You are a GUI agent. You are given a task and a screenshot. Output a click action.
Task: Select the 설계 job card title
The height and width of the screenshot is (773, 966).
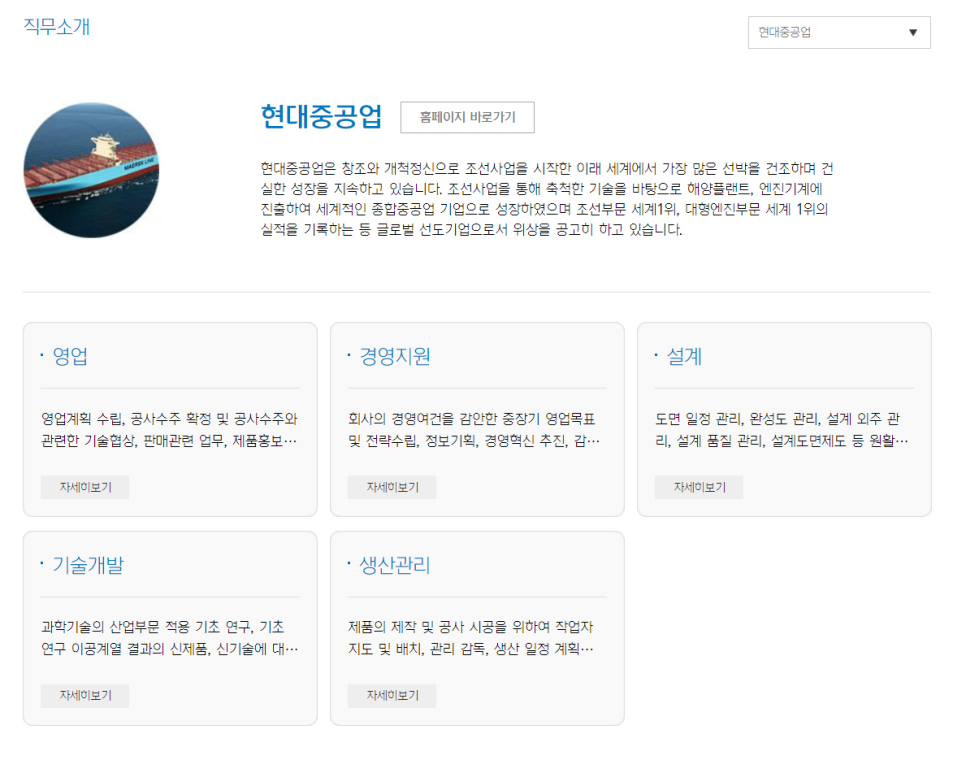684,357
